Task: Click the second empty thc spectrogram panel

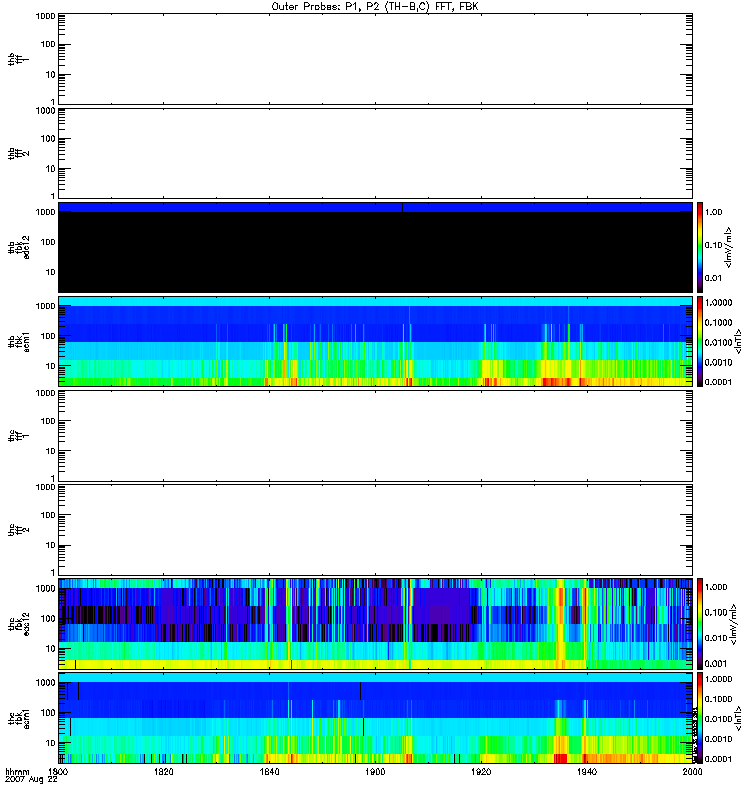Action: (375, 530)
